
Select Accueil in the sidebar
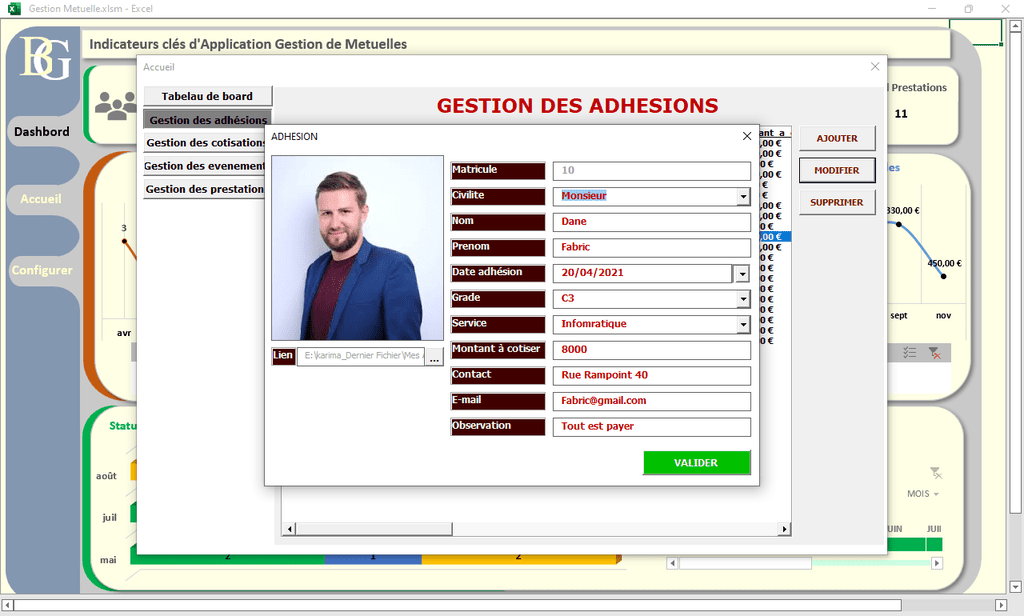(40, 199)
